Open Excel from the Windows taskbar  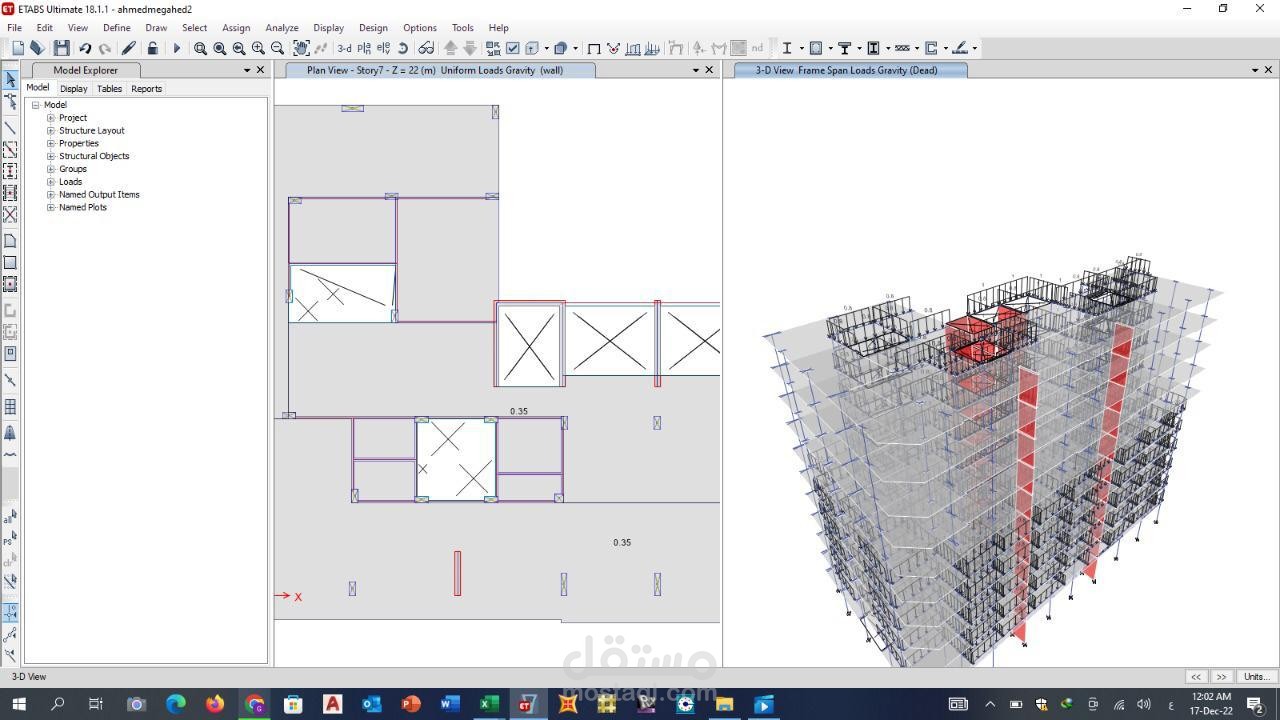tap(488, 704)
